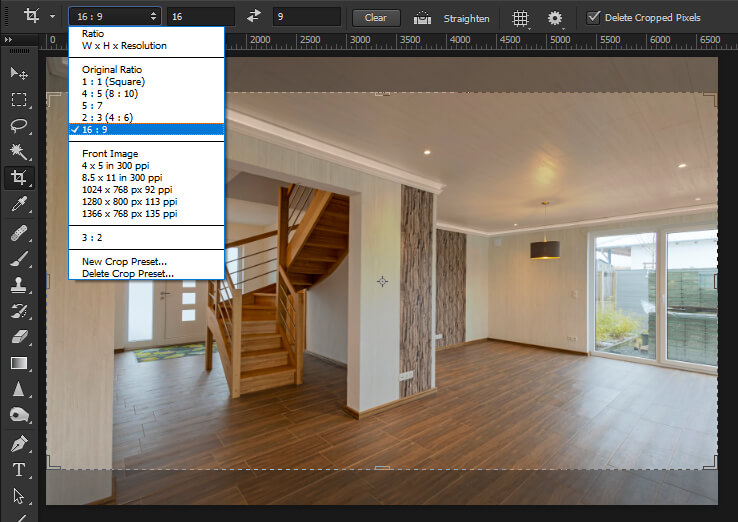Open the gear crop settings menu

tap(554, 18)
